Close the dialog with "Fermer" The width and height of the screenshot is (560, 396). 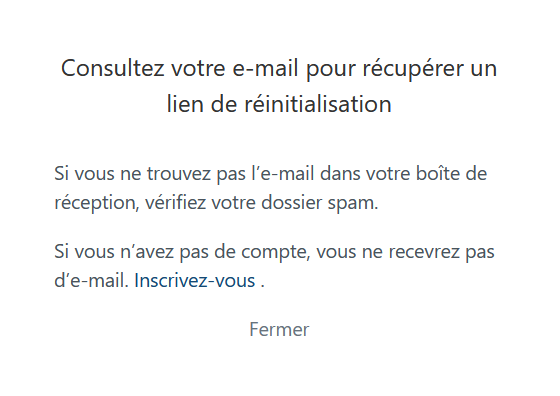[x=279, y=329]
